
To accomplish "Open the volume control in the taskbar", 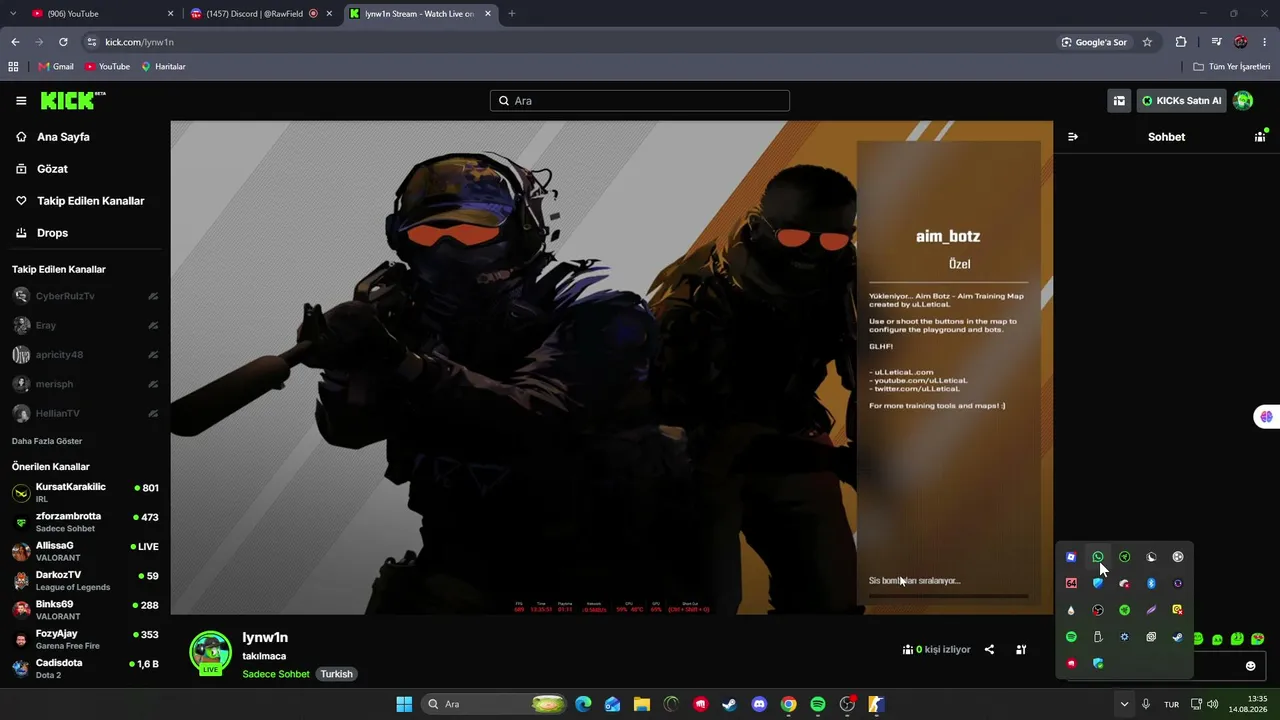I will click(x=1213, y=704).
